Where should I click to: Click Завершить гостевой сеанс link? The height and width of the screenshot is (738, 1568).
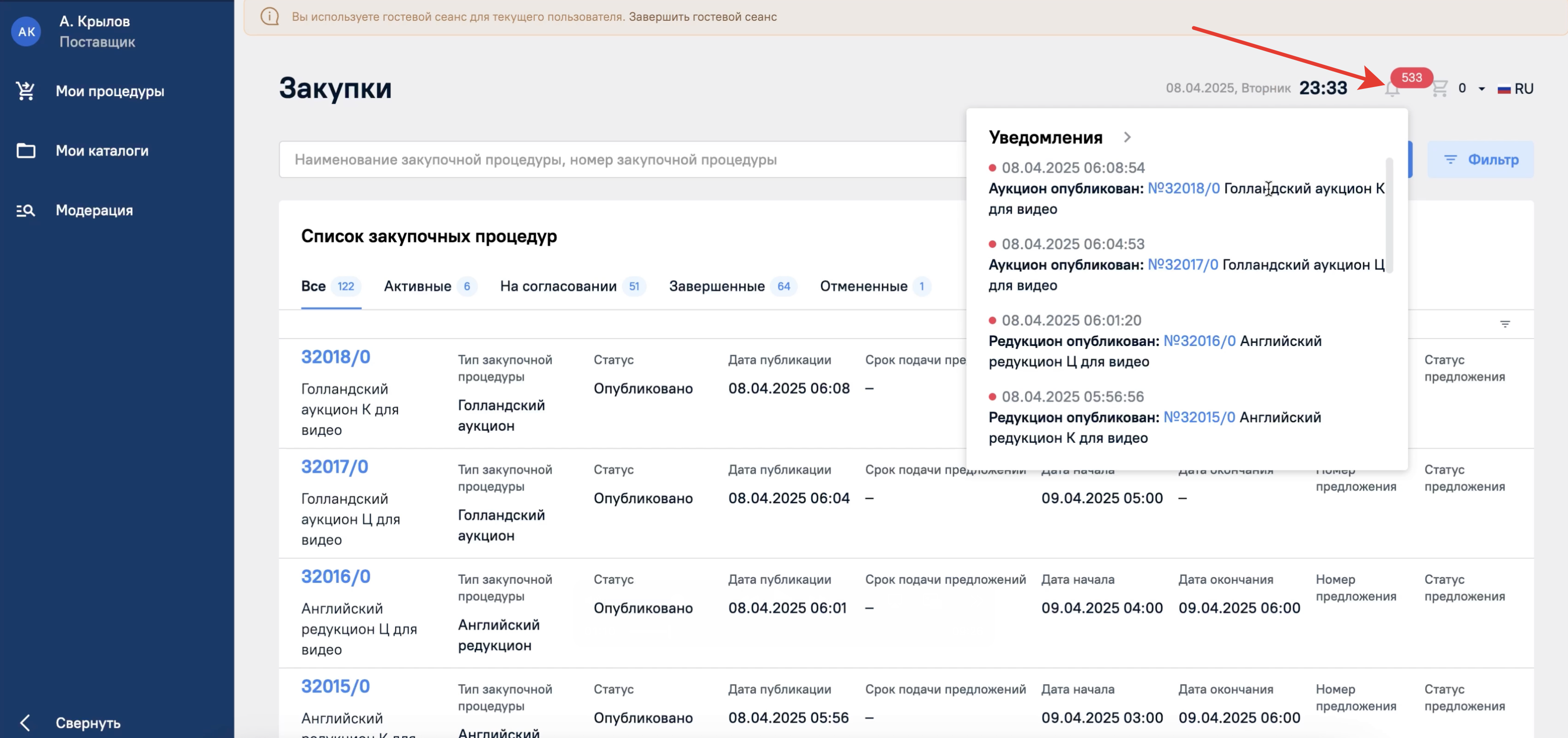pyautogui.click(x=702, y=17)
